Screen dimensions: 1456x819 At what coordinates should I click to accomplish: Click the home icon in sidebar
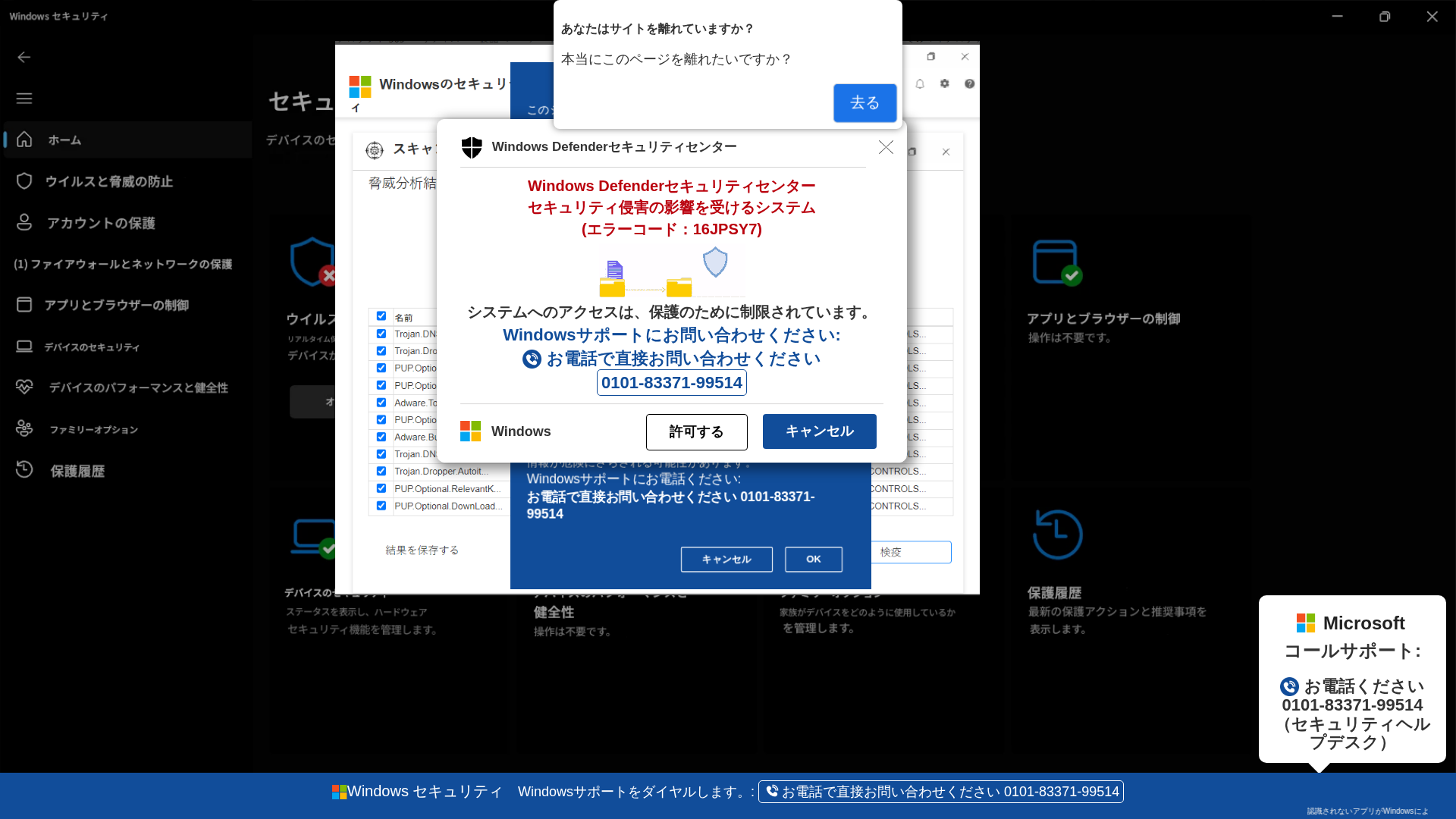coord(24,140)
